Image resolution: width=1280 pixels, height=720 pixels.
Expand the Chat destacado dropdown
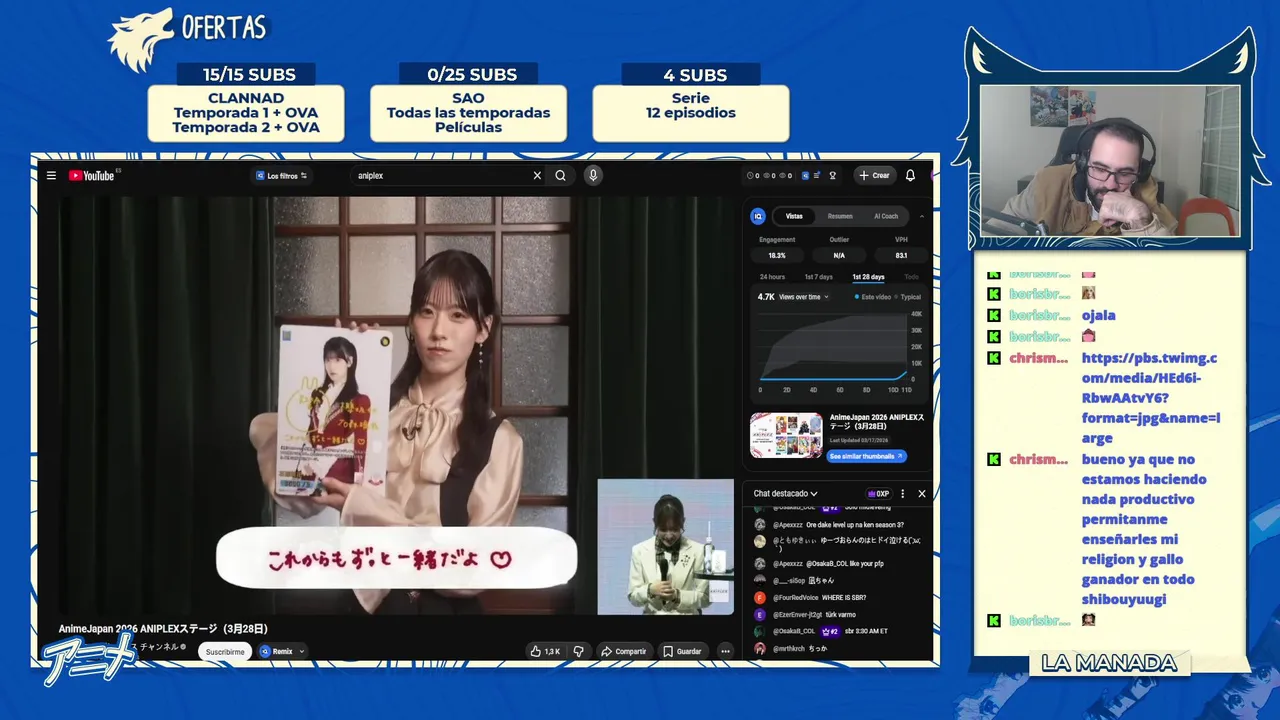point(786,493)
